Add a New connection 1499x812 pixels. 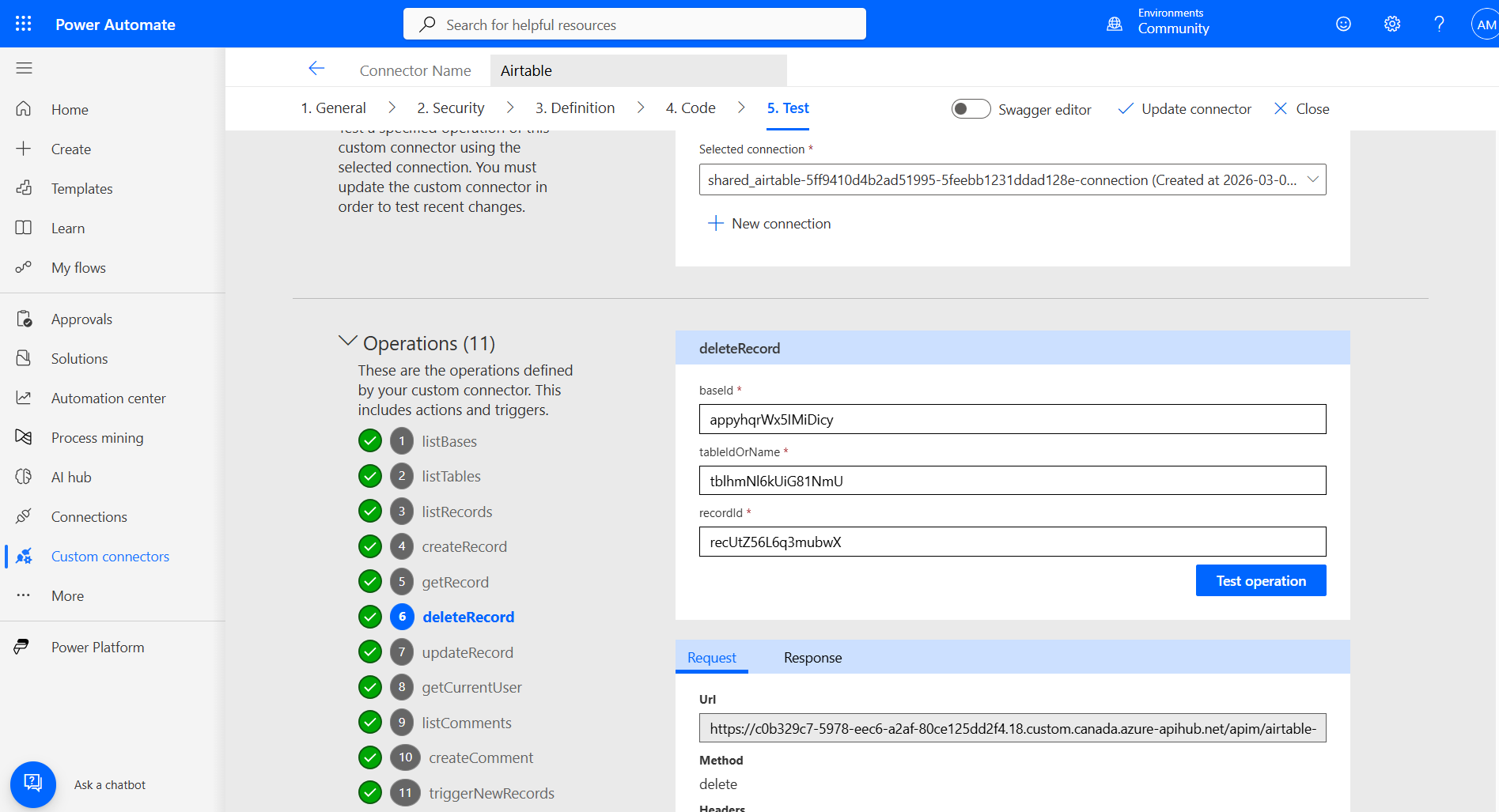point(770,223)
